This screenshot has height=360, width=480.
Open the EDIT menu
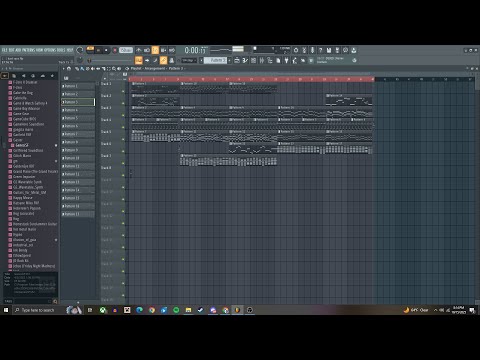pyautogui.click(x=11, y=50)
